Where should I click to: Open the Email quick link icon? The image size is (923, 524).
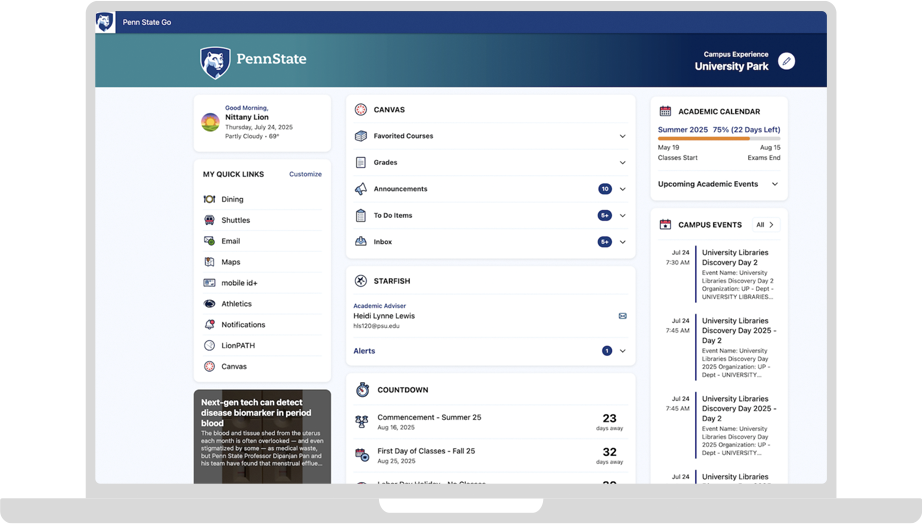coord(209,241)
